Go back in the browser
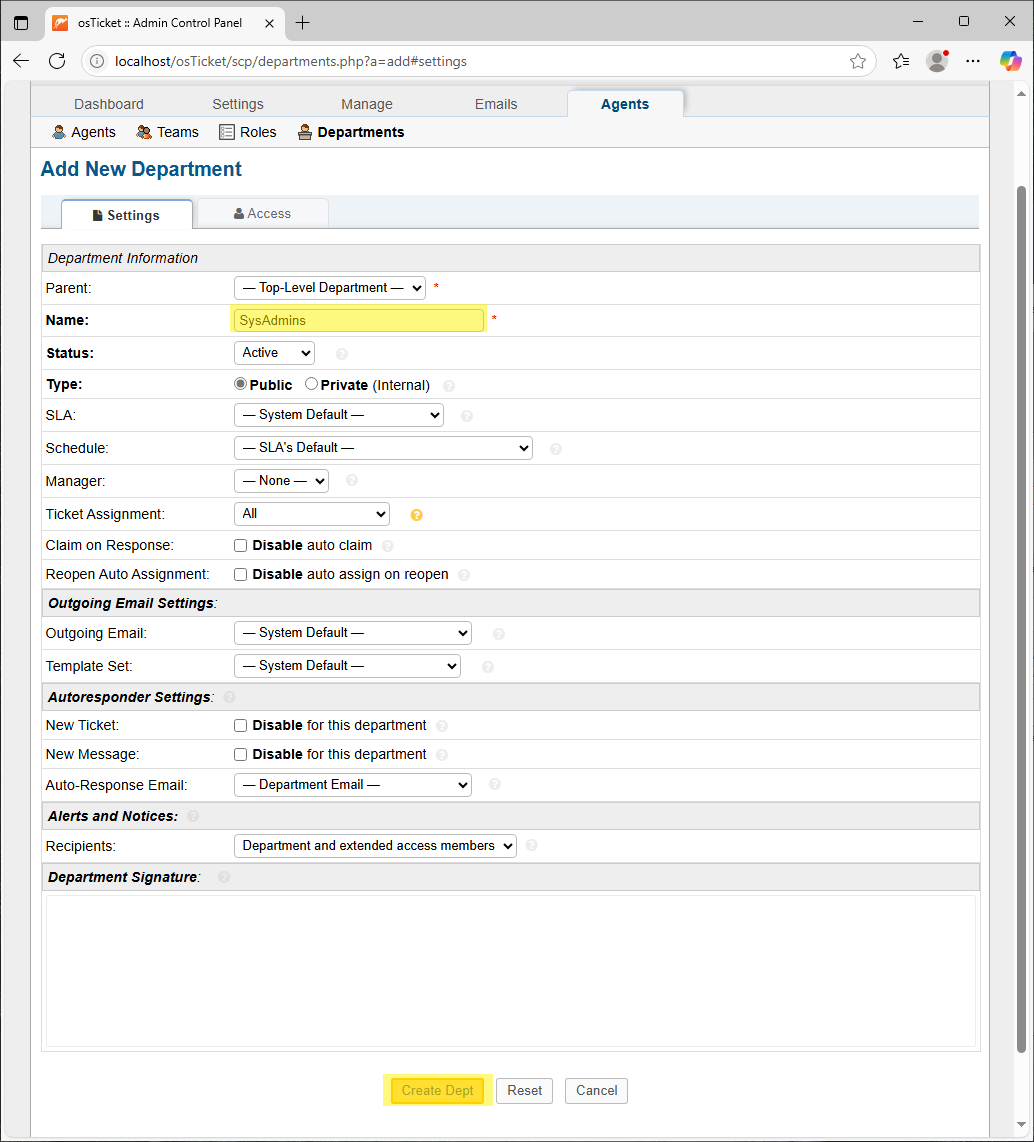This screenshot has width=1034, height=1142. 21,61
